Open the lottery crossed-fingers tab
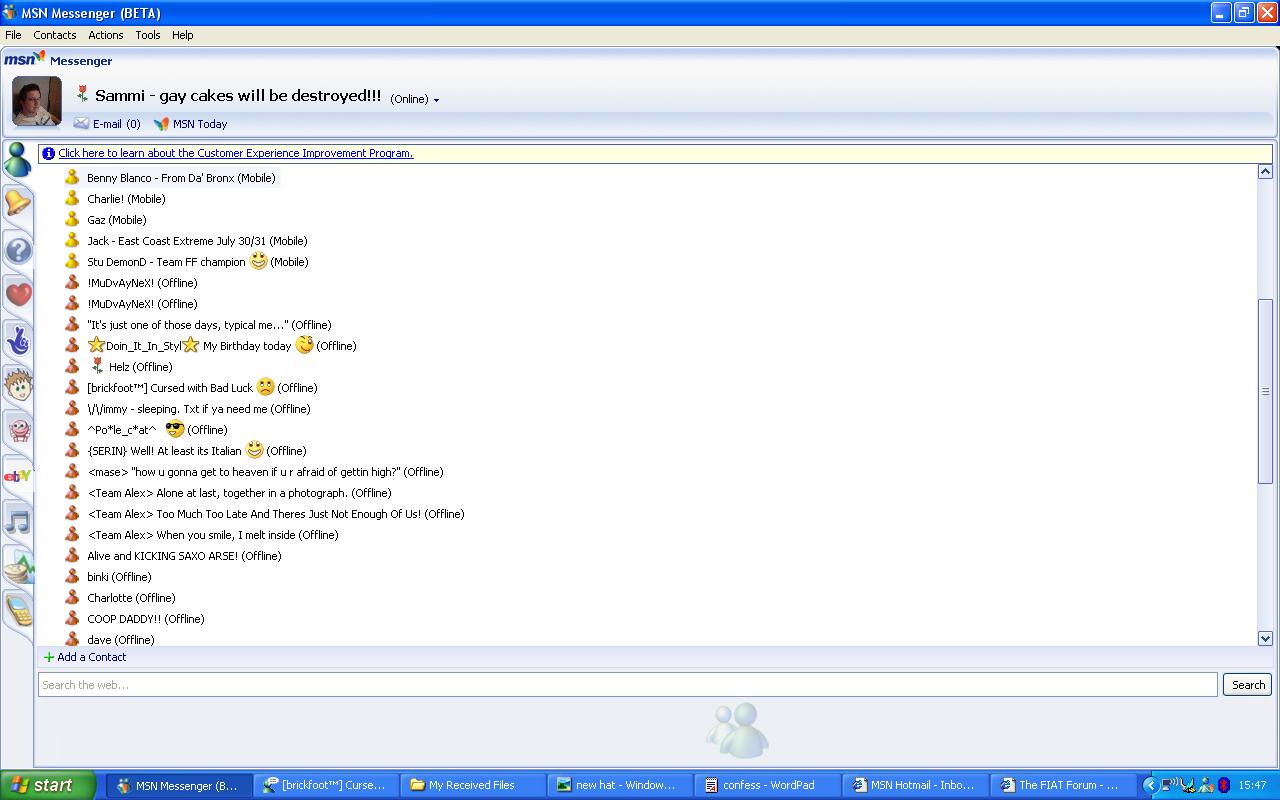Screen dimensions: 1280x800 18,339
